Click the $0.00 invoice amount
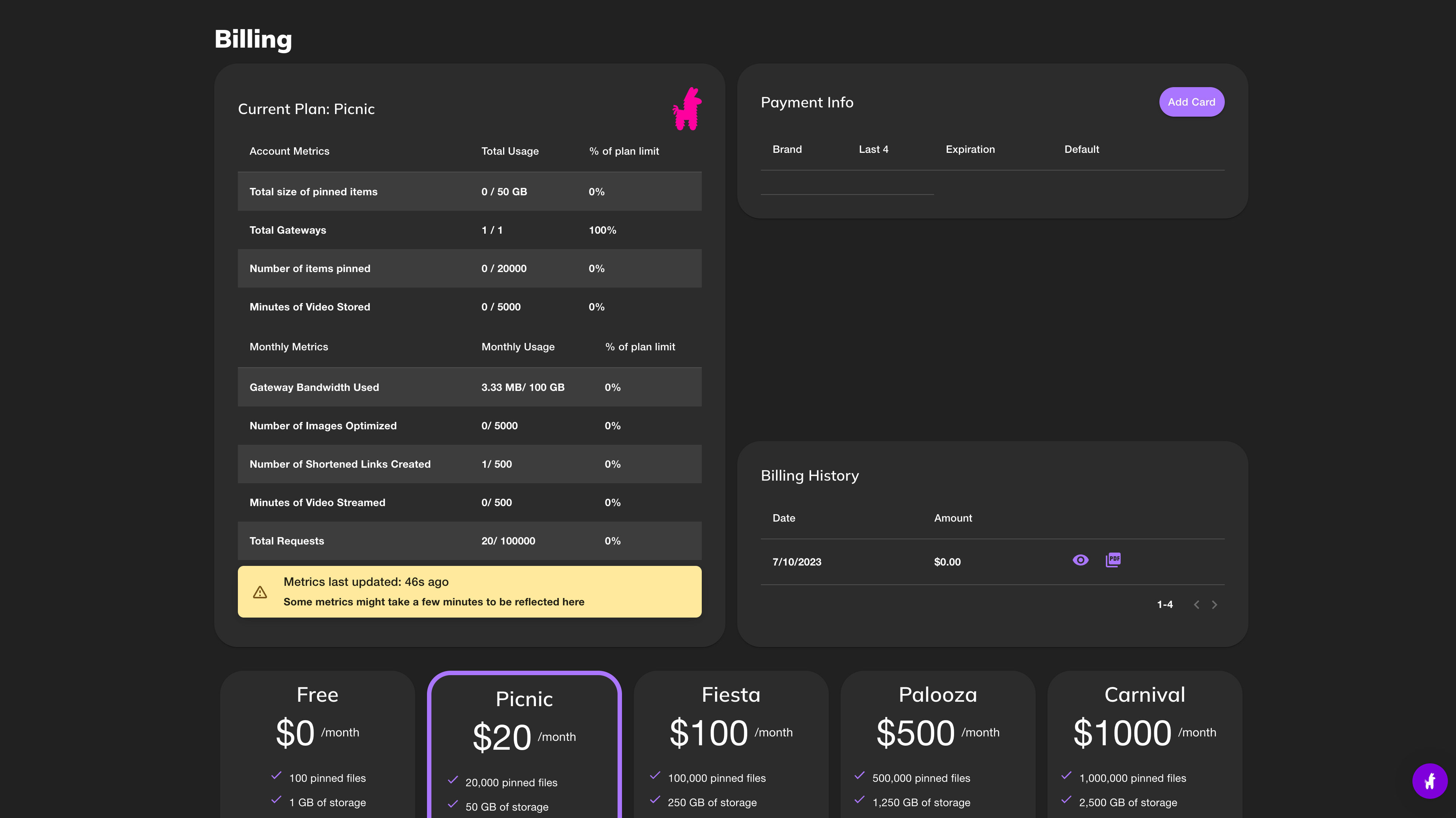Screen dimensions: 1456x818 point(947,561)
